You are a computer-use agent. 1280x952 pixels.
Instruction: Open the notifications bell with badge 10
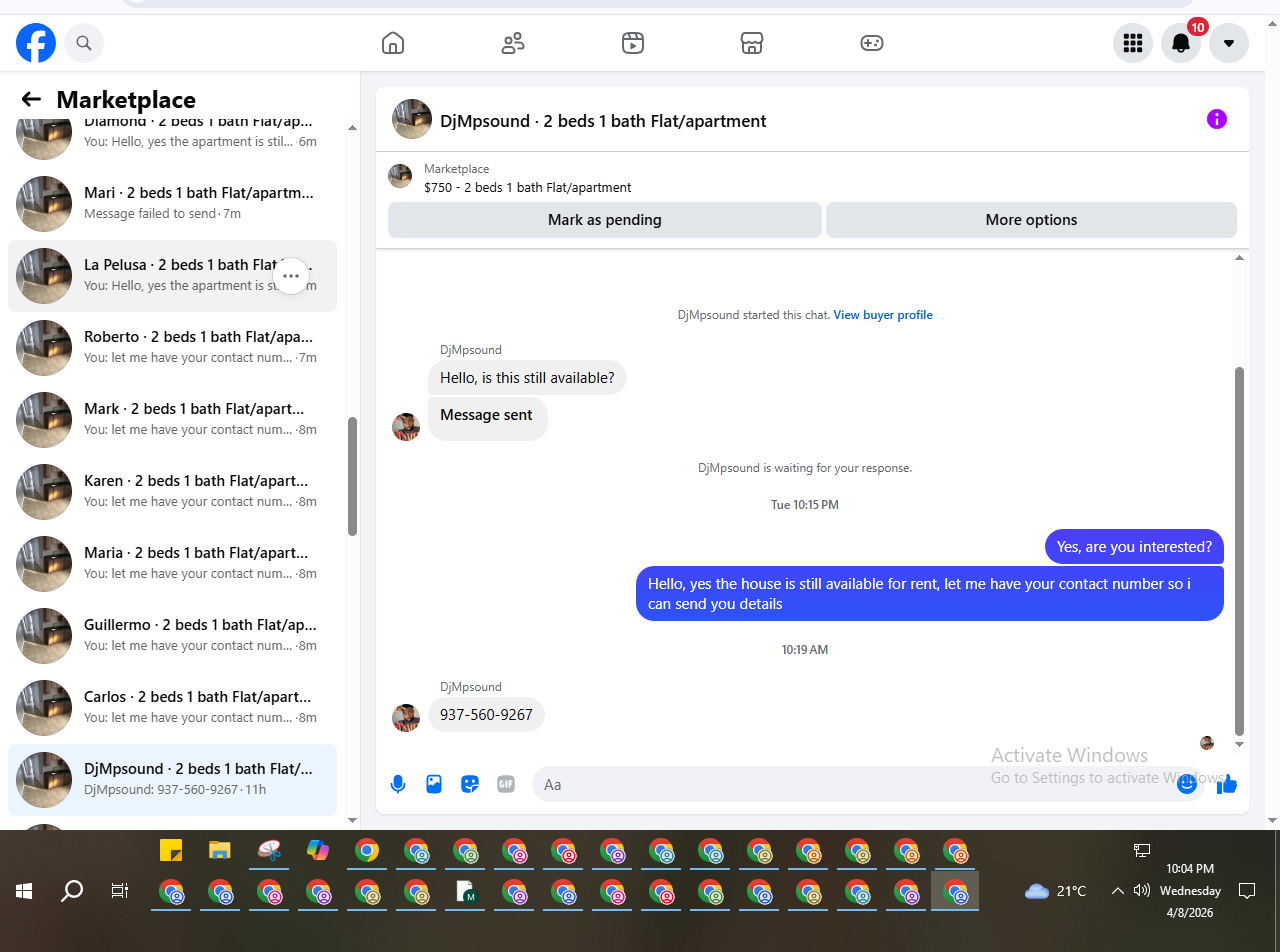[x=1181, y=43]
